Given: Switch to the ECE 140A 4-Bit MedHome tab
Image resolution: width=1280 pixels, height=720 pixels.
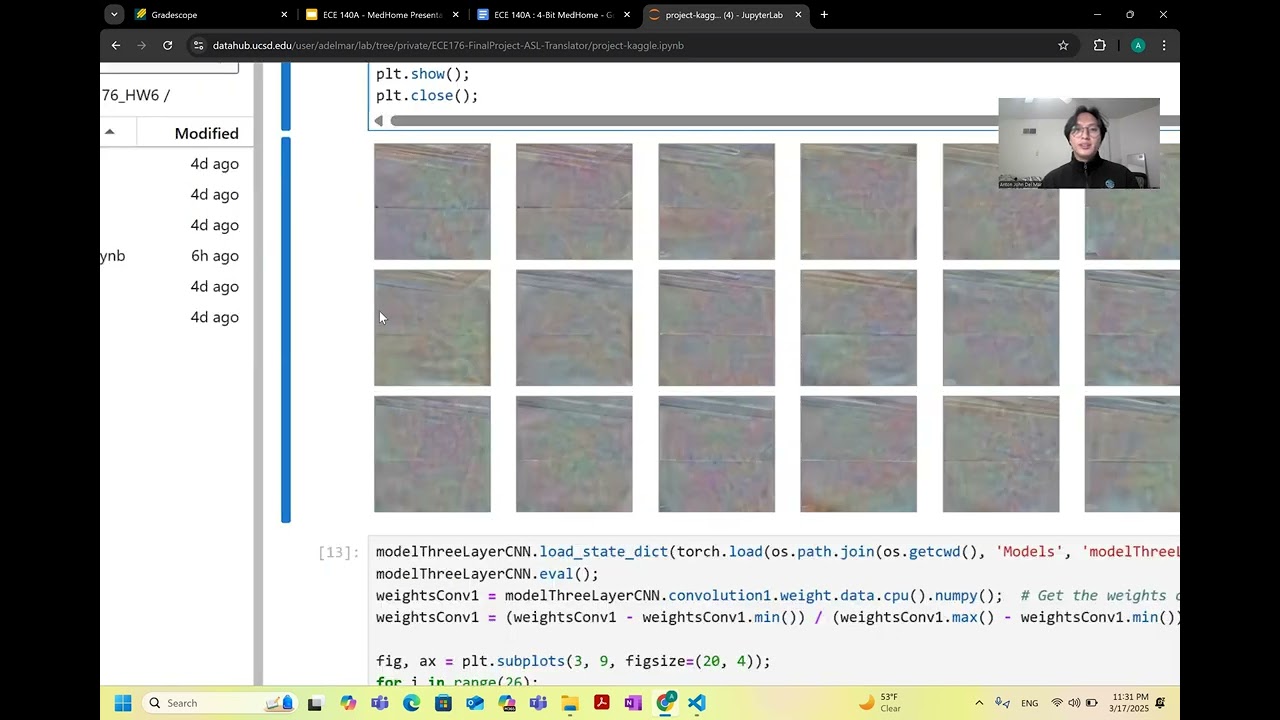Looking at the screenshot, I should (553, 15).
